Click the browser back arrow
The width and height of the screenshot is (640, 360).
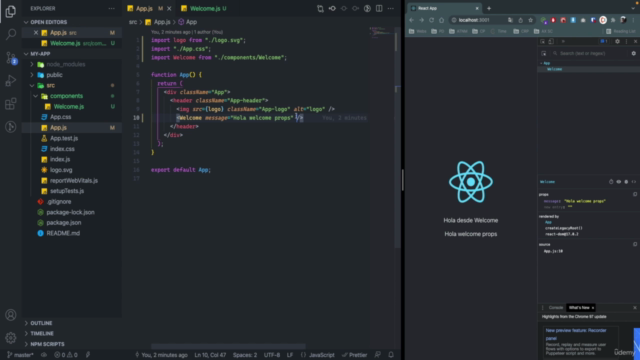(411, 20)
